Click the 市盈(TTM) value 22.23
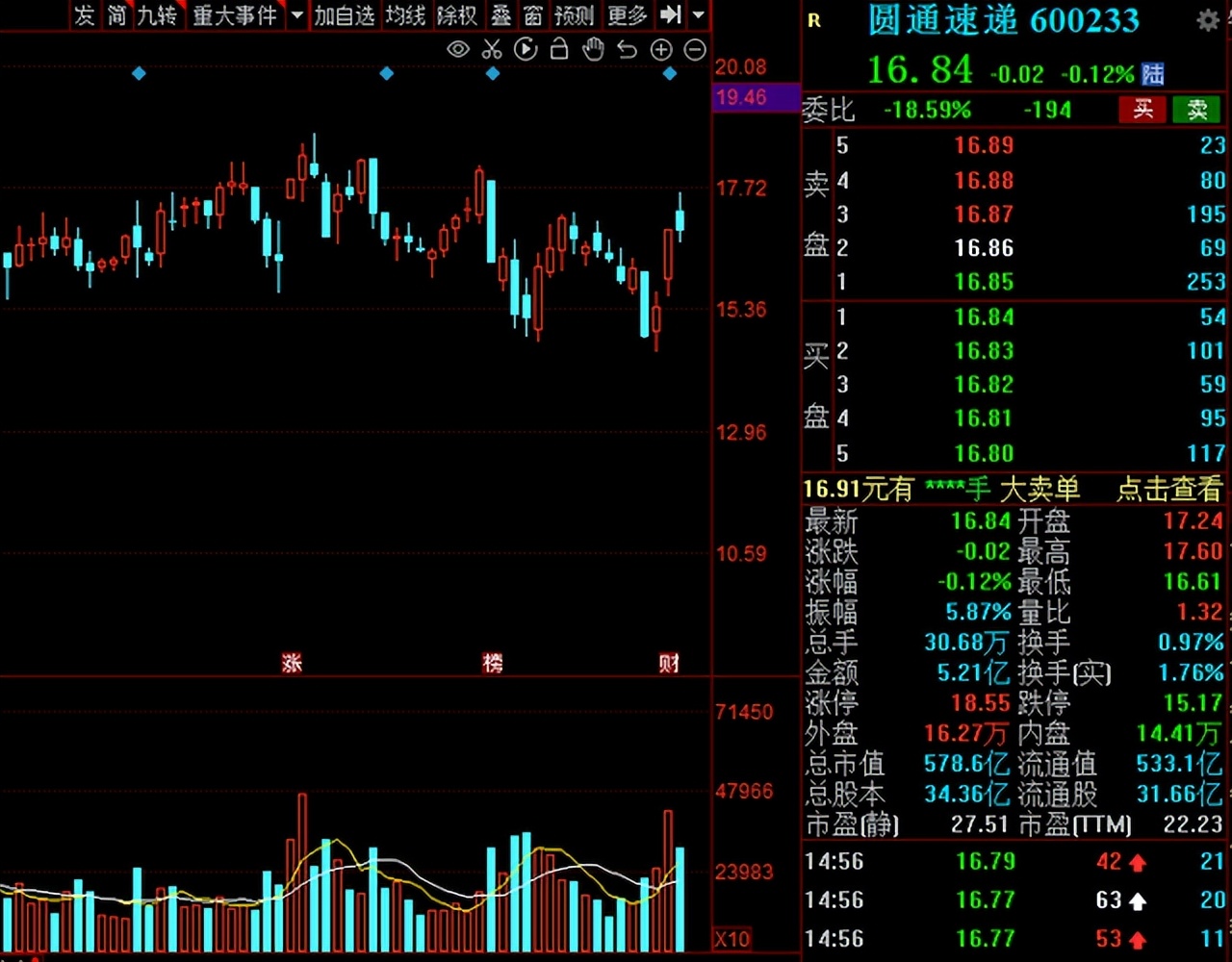The width and height of the screenshot is (1232, 962). tap(1193, 824)
